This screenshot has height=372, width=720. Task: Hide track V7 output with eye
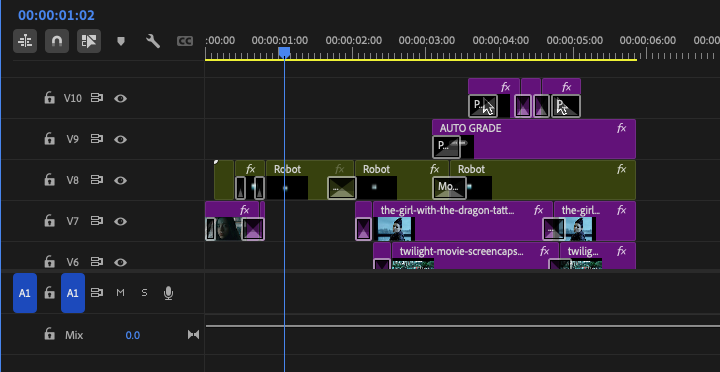pyautogui.click(x=120, y=221)
